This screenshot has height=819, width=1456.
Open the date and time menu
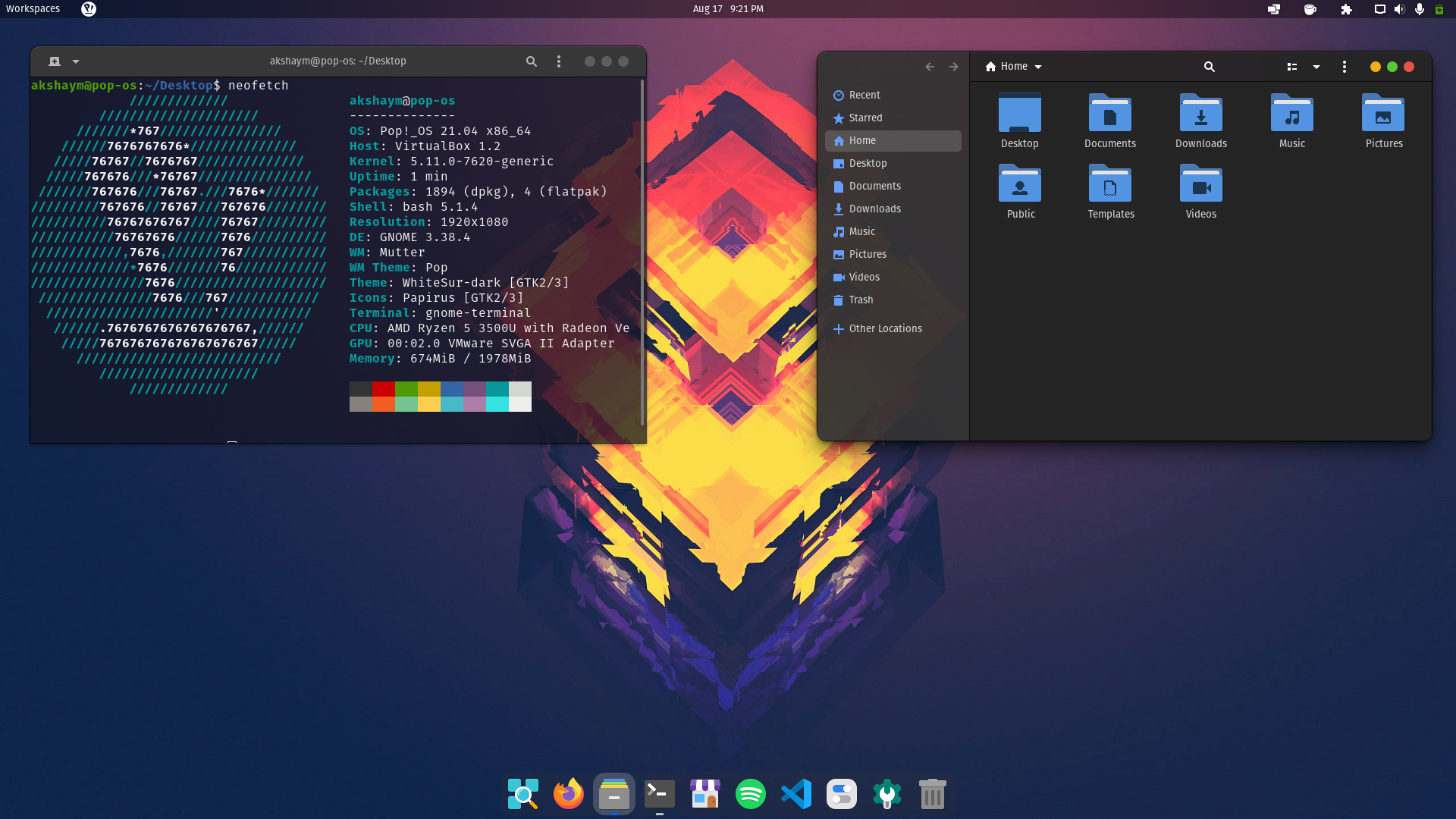(727, 9)
